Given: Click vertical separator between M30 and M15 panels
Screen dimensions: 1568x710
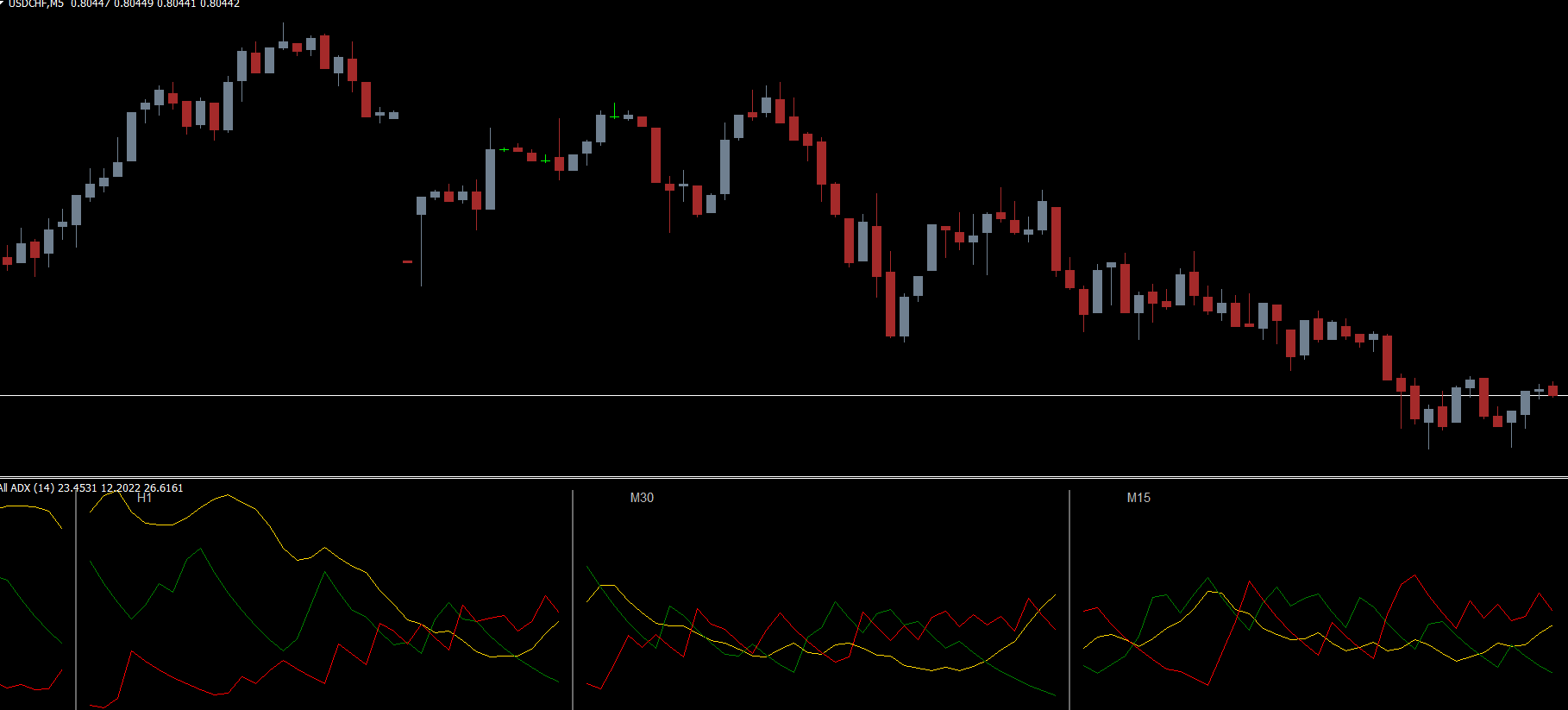Looking at the screenshot, I should coord(1069,604).
